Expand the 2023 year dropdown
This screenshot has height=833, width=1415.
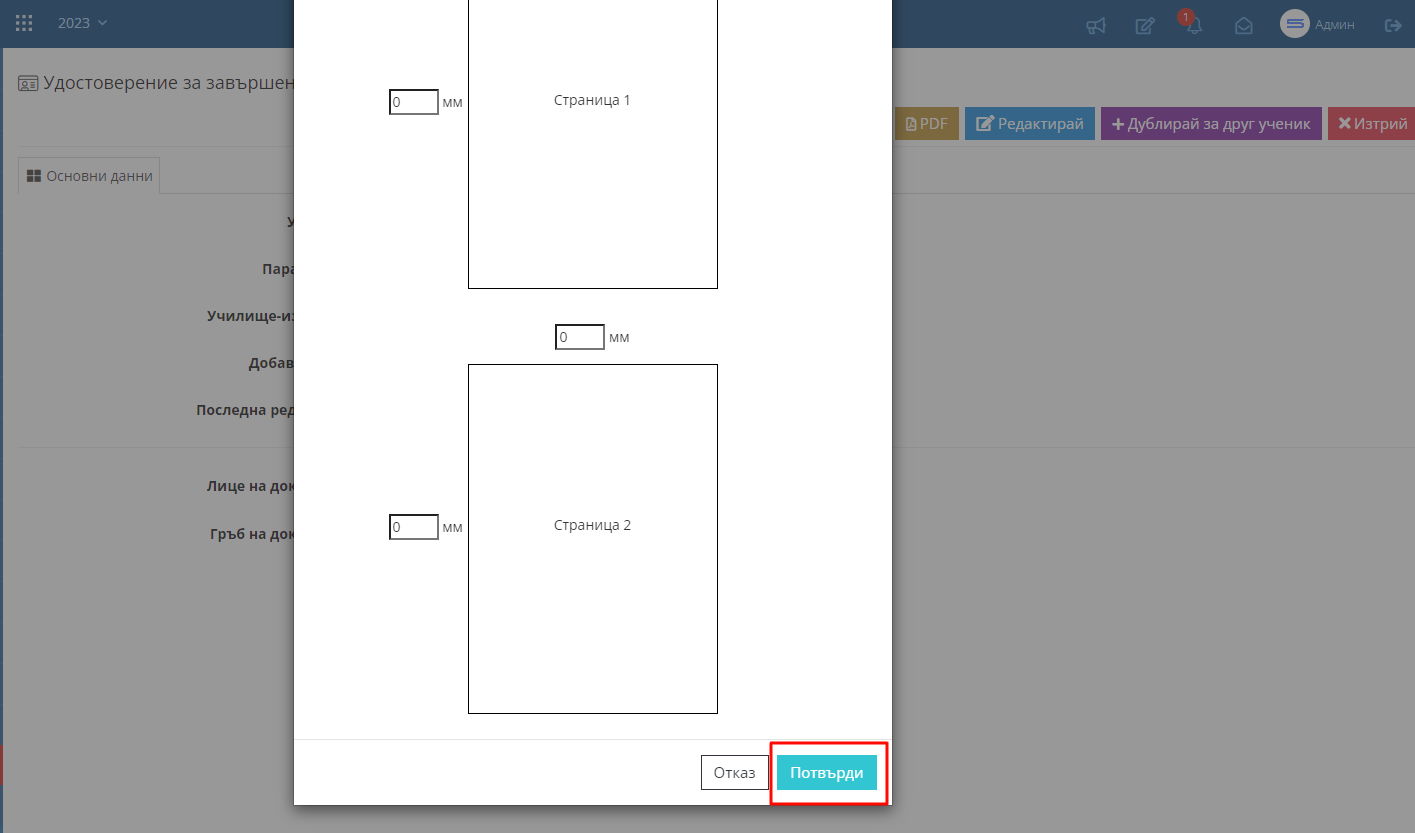coord(82,23)
